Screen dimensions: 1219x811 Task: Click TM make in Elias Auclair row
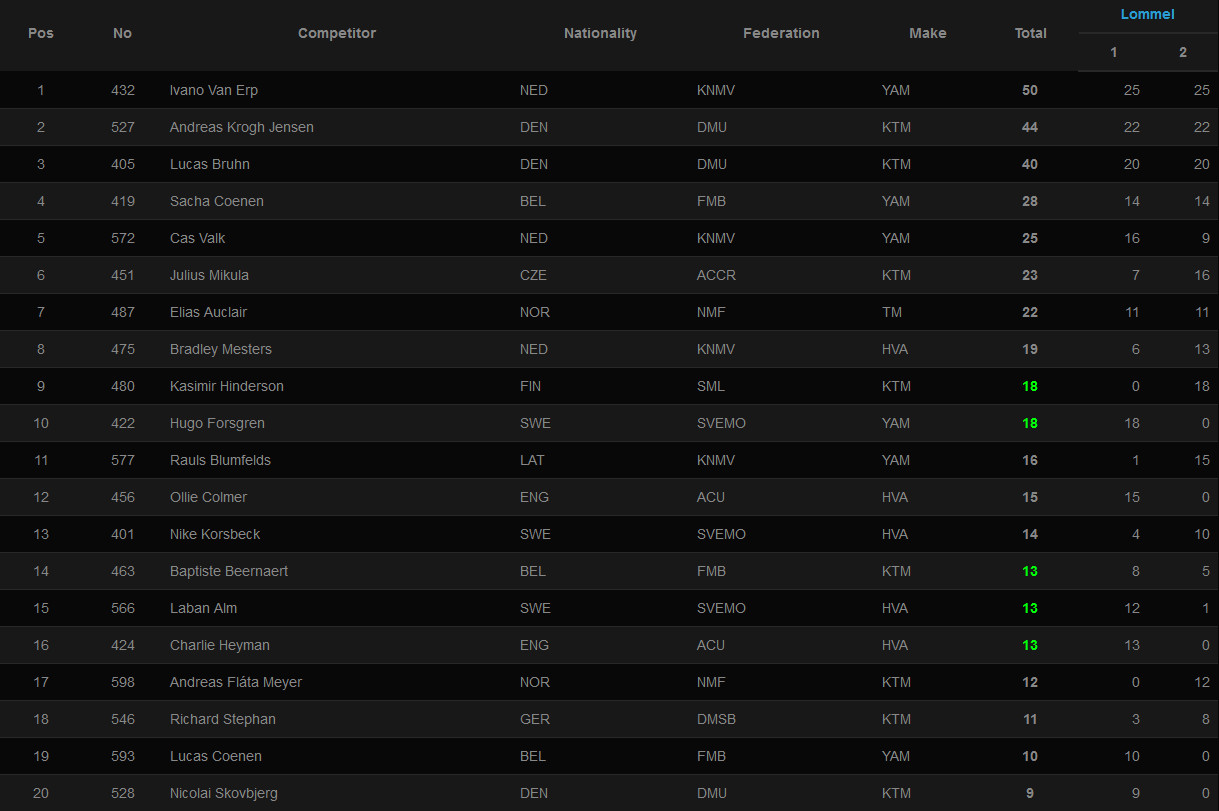pyautogui.click(x=892, y=312)
